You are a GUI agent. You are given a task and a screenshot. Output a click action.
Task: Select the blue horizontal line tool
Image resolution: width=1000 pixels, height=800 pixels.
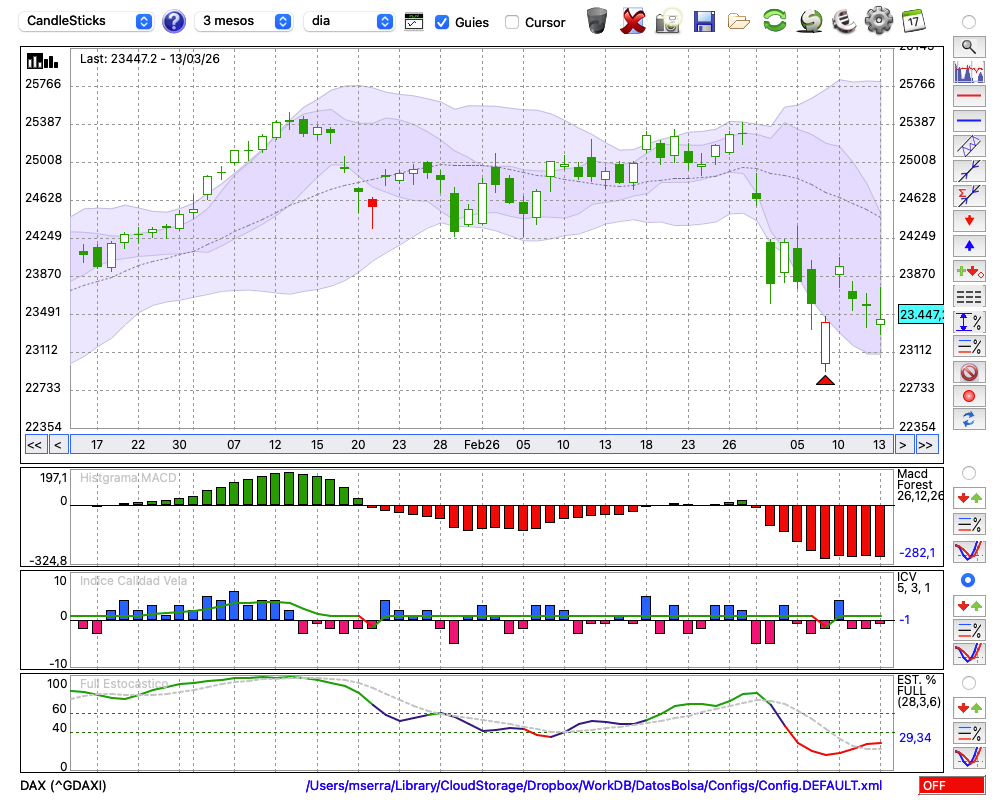tap(968, 121)
